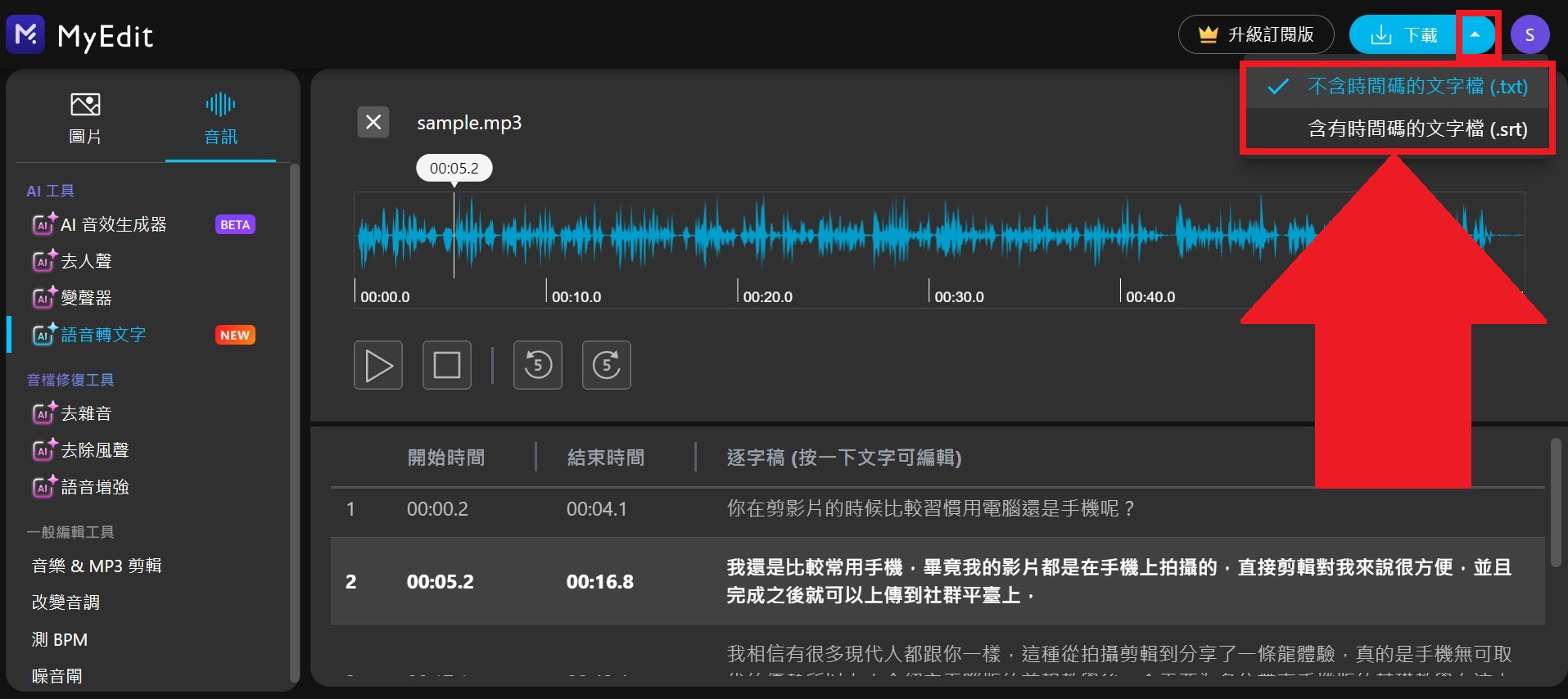Click the AI icon beside 去雜音
Viewport: 1568px width, 699px height.
point(44,413)
